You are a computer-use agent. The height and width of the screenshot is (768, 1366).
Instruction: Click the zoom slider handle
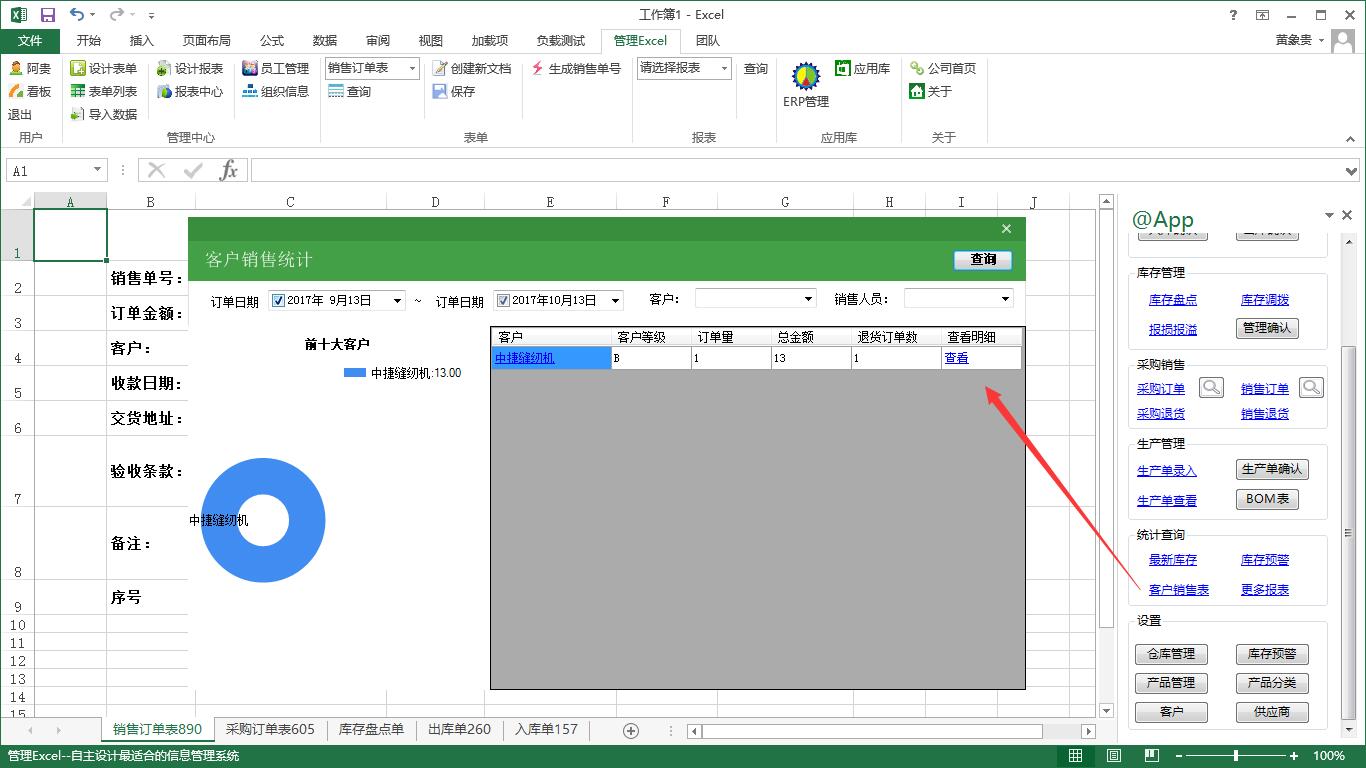[x=1236, y=756]
